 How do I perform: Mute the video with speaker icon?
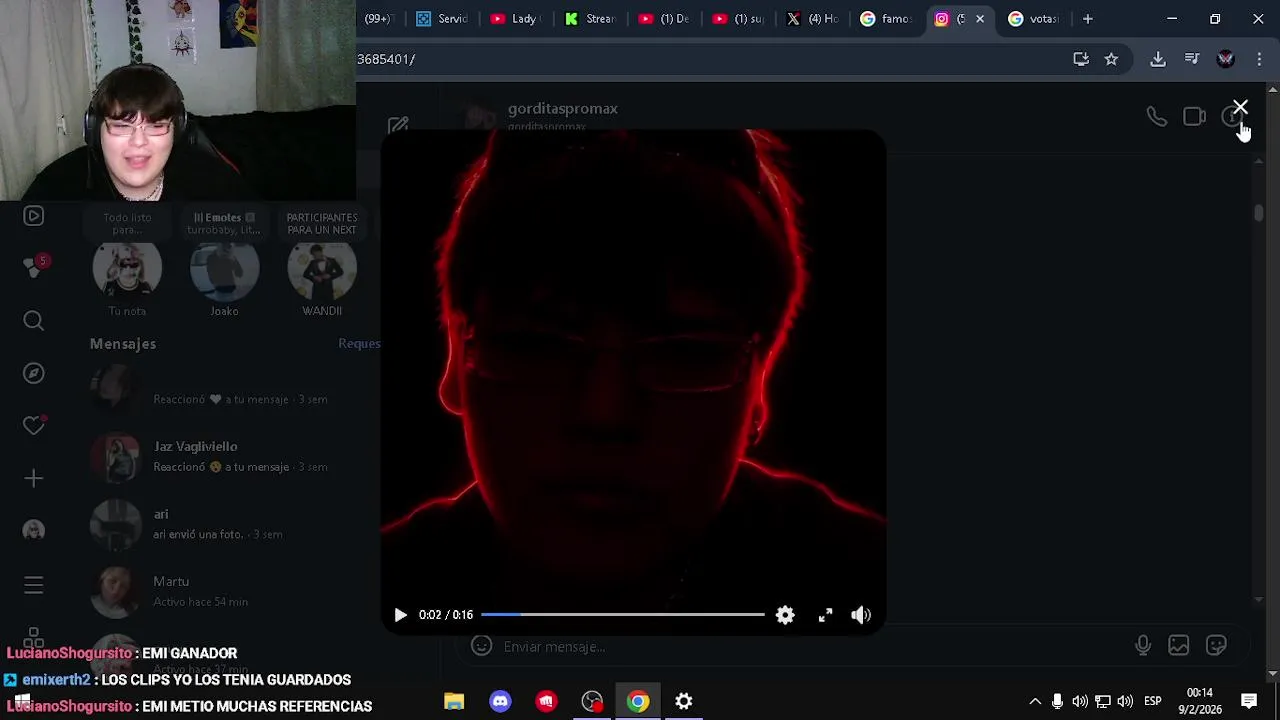[861, 615]
